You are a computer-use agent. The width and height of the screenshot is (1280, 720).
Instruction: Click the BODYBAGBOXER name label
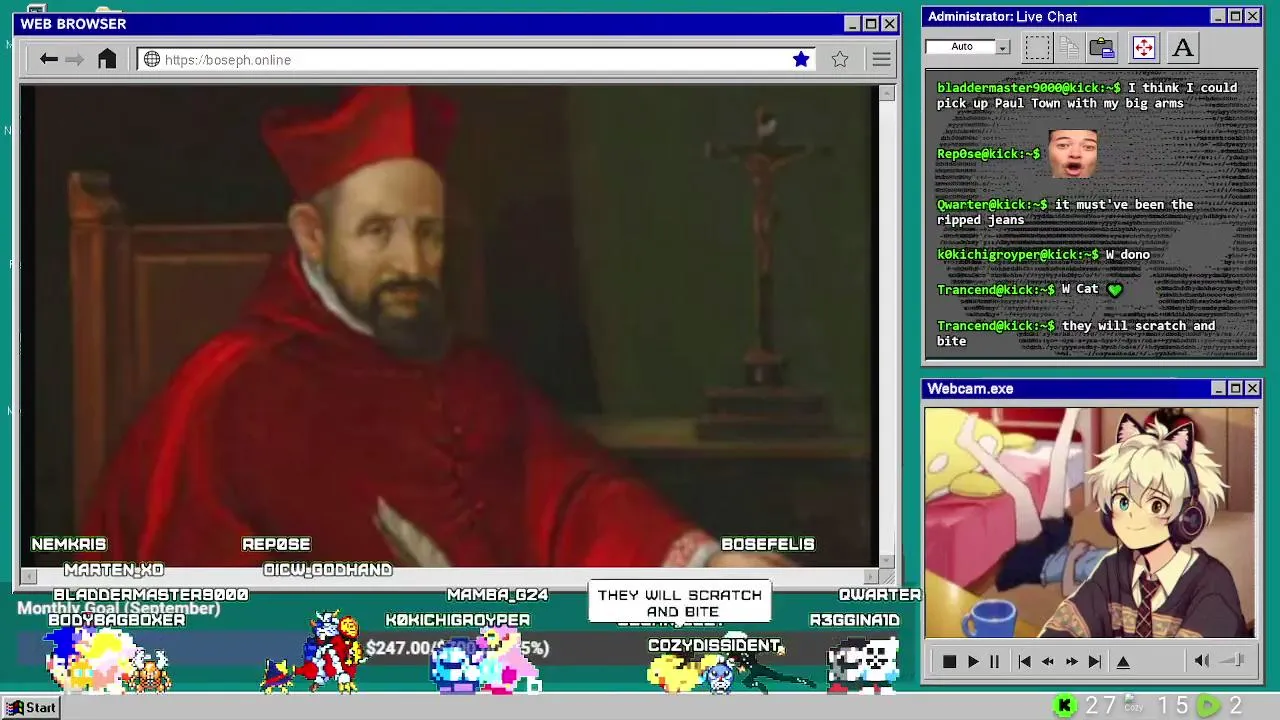click(x=117, y=620)
